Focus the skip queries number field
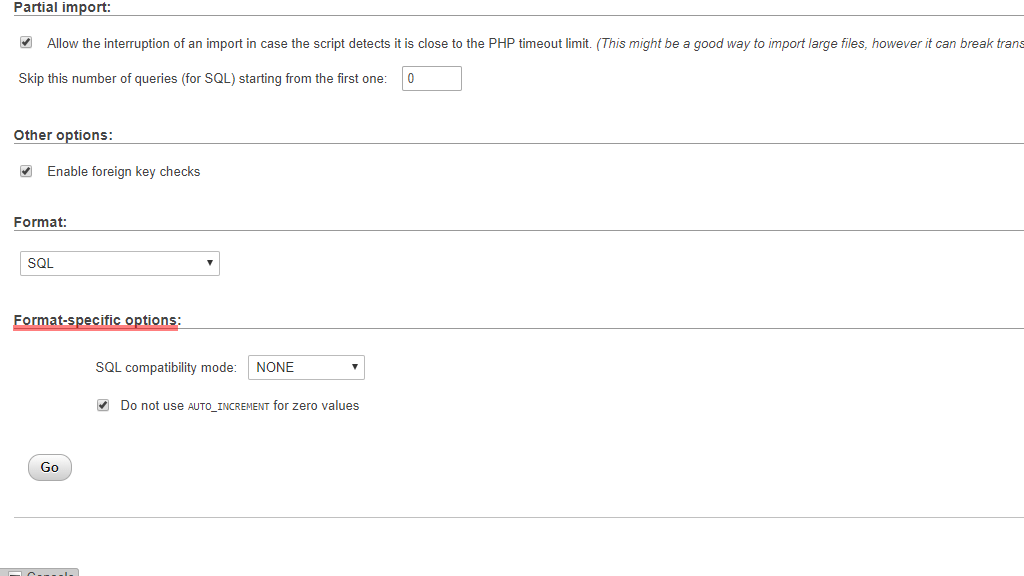This screenshot has width=1024, height=576. click(431, 78)
